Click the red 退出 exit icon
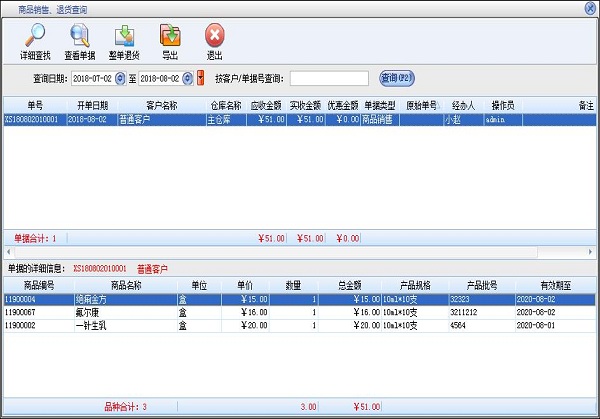Screen dimensions: 600x419 point(214,37)
